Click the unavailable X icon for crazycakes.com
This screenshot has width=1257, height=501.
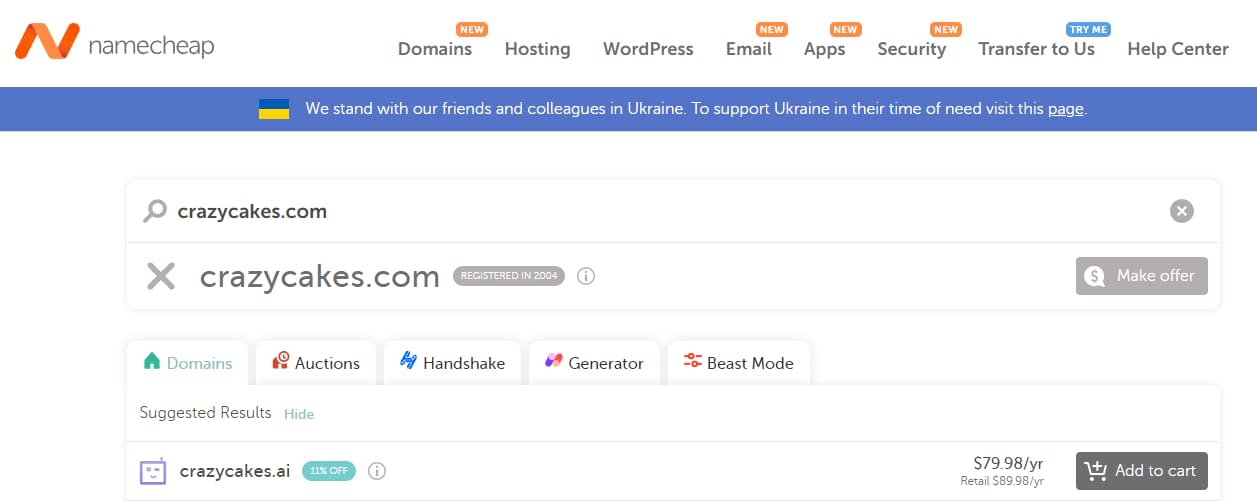(161, 276)
